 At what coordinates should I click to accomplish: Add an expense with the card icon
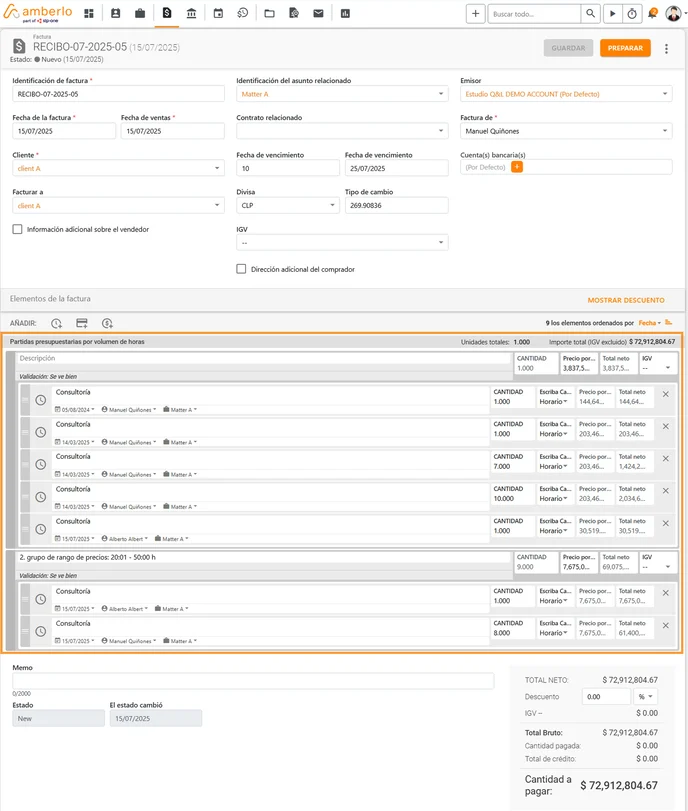(x=82, y=323)
